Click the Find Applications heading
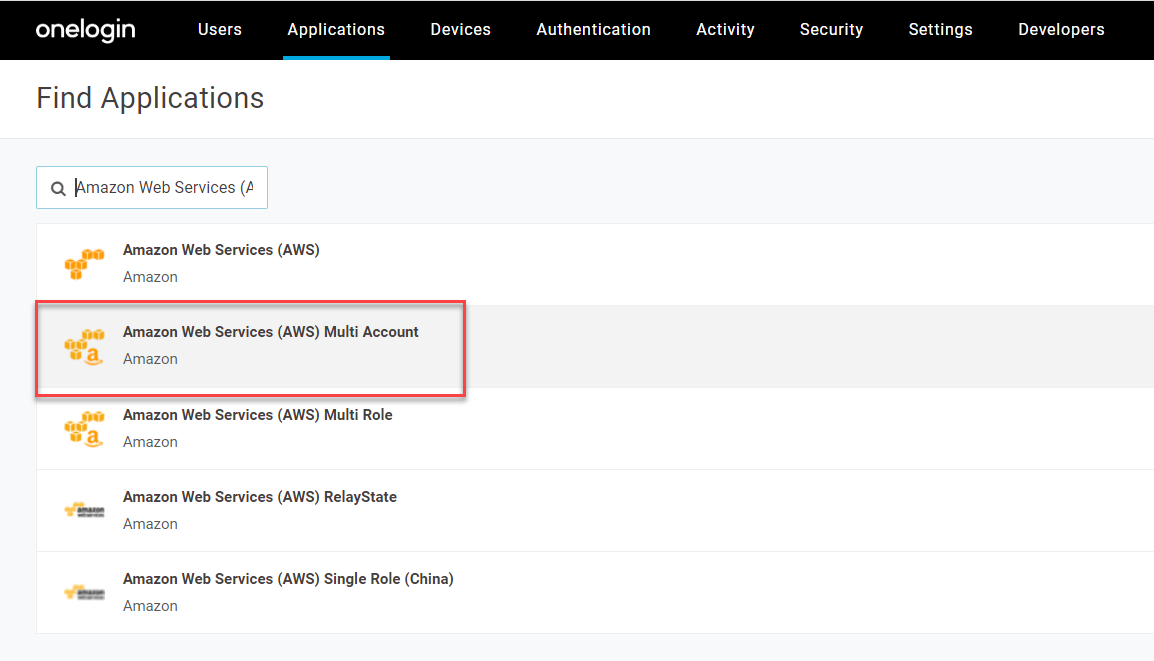 click(150, 98)
